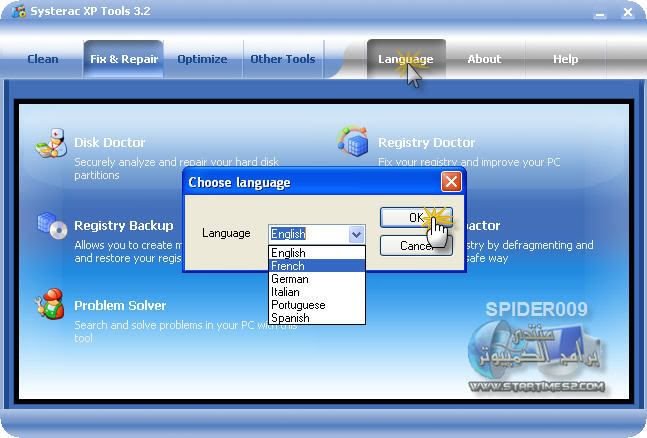Open the About menu

point(484,59)
